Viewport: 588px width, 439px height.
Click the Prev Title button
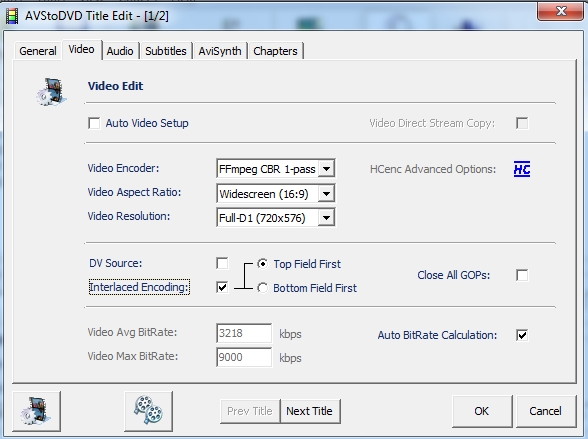pyautogui.click(x=250, y=411)
